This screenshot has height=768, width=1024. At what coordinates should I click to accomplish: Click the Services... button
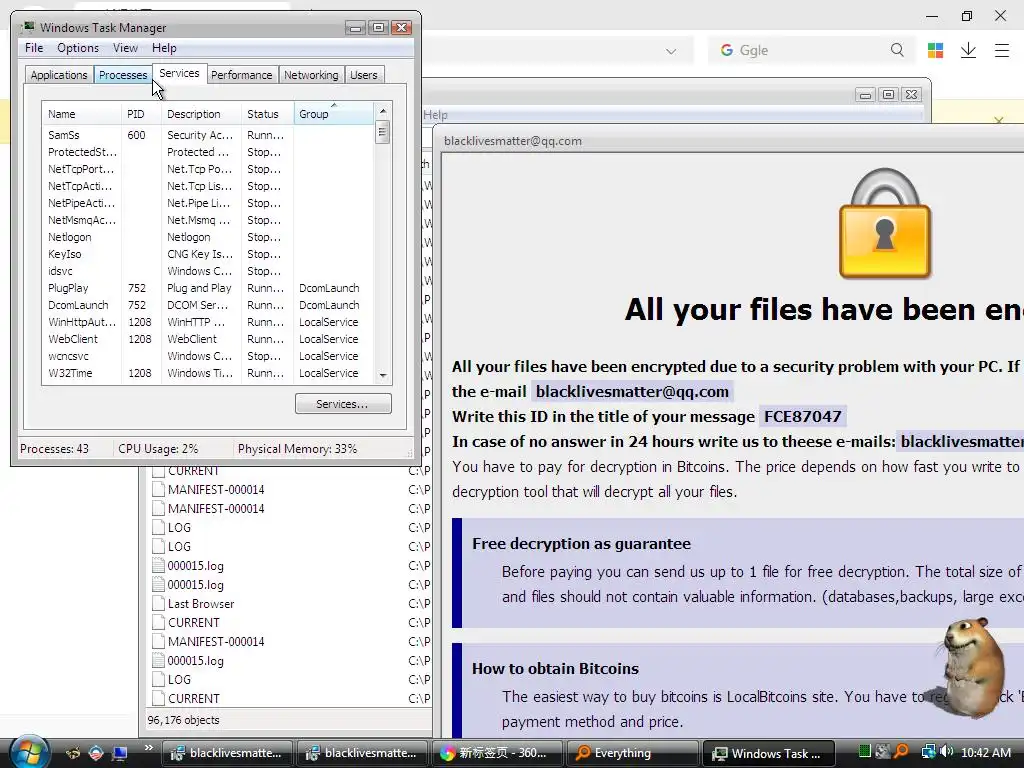(343, 404)
